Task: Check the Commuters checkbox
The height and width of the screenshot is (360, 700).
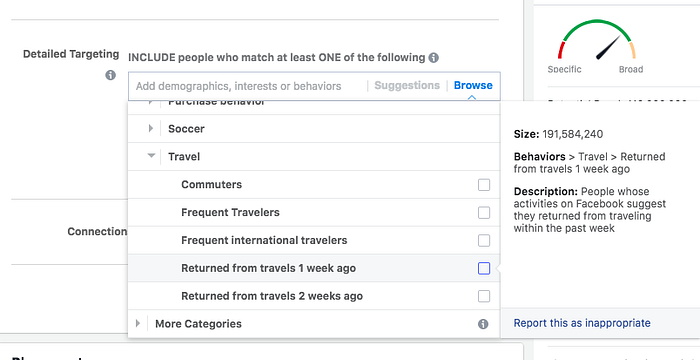Action: tap(484, 184)
